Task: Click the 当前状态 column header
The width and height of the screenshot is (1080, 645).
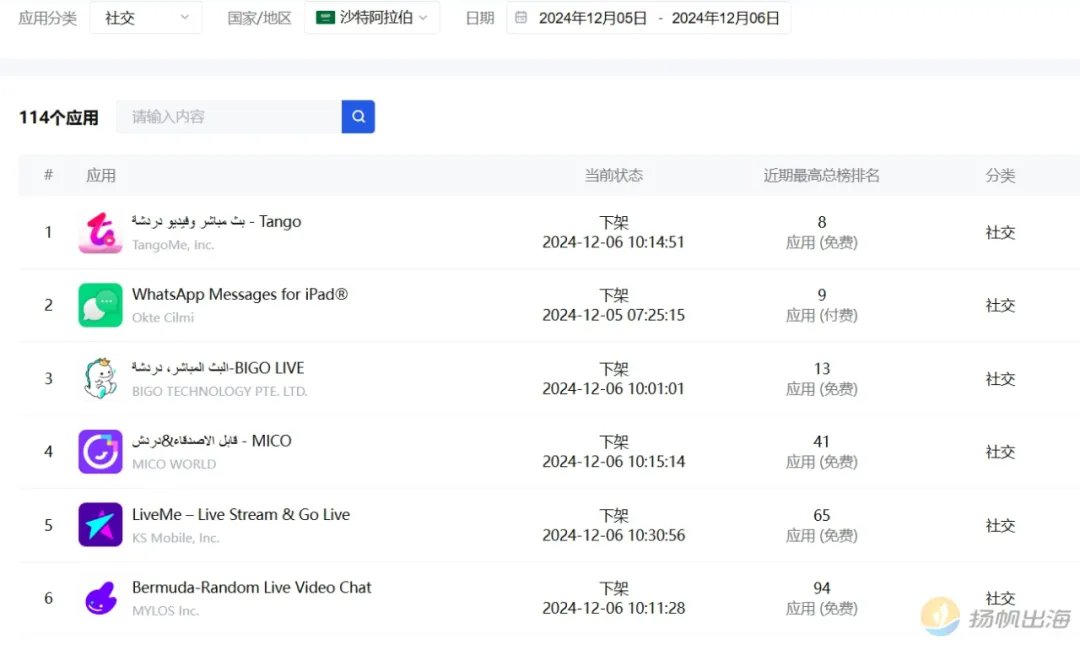Action: [x=614, y=176]
